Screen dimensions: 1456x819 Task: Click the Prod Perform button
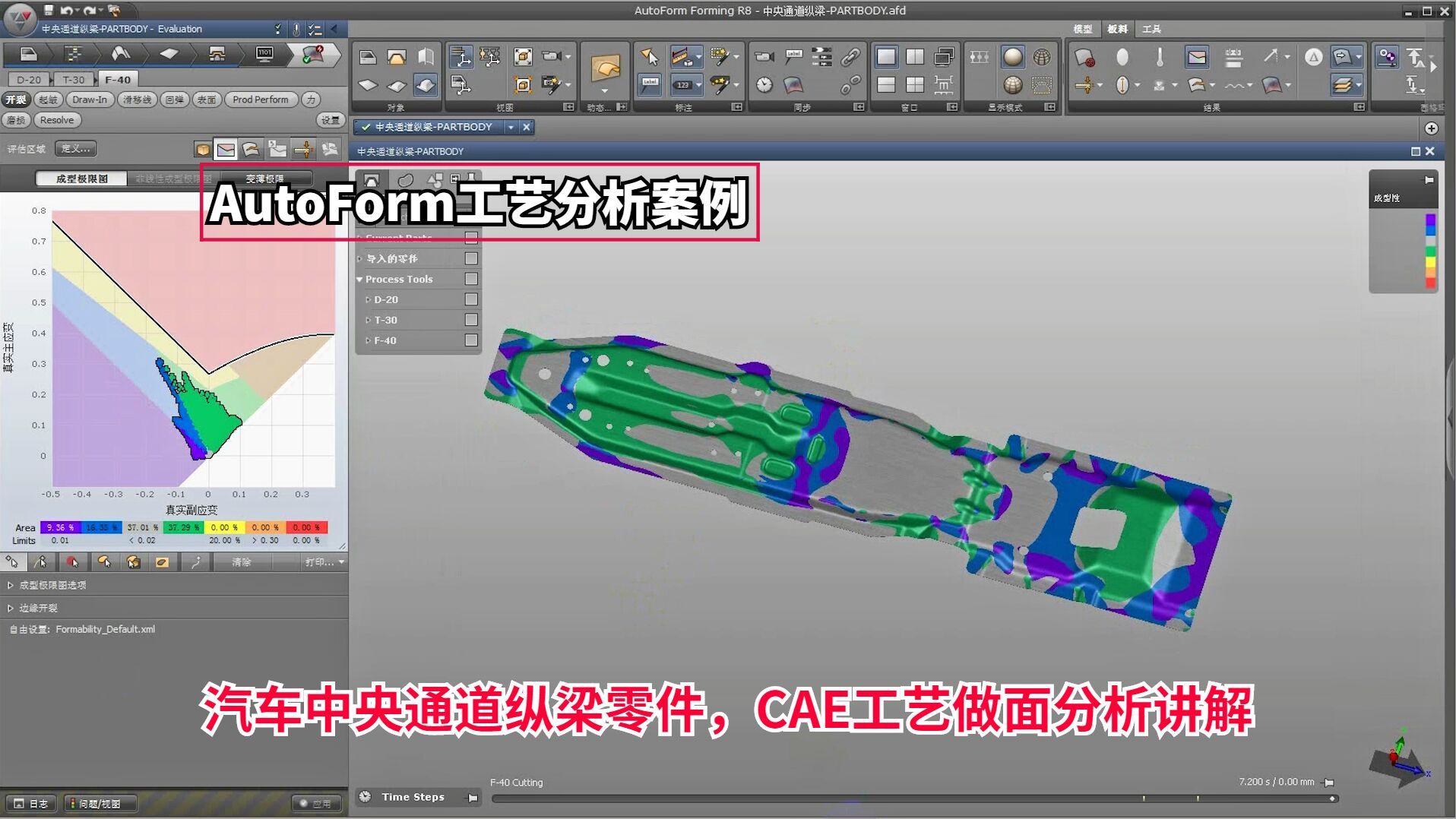click(x=261, y=100)
